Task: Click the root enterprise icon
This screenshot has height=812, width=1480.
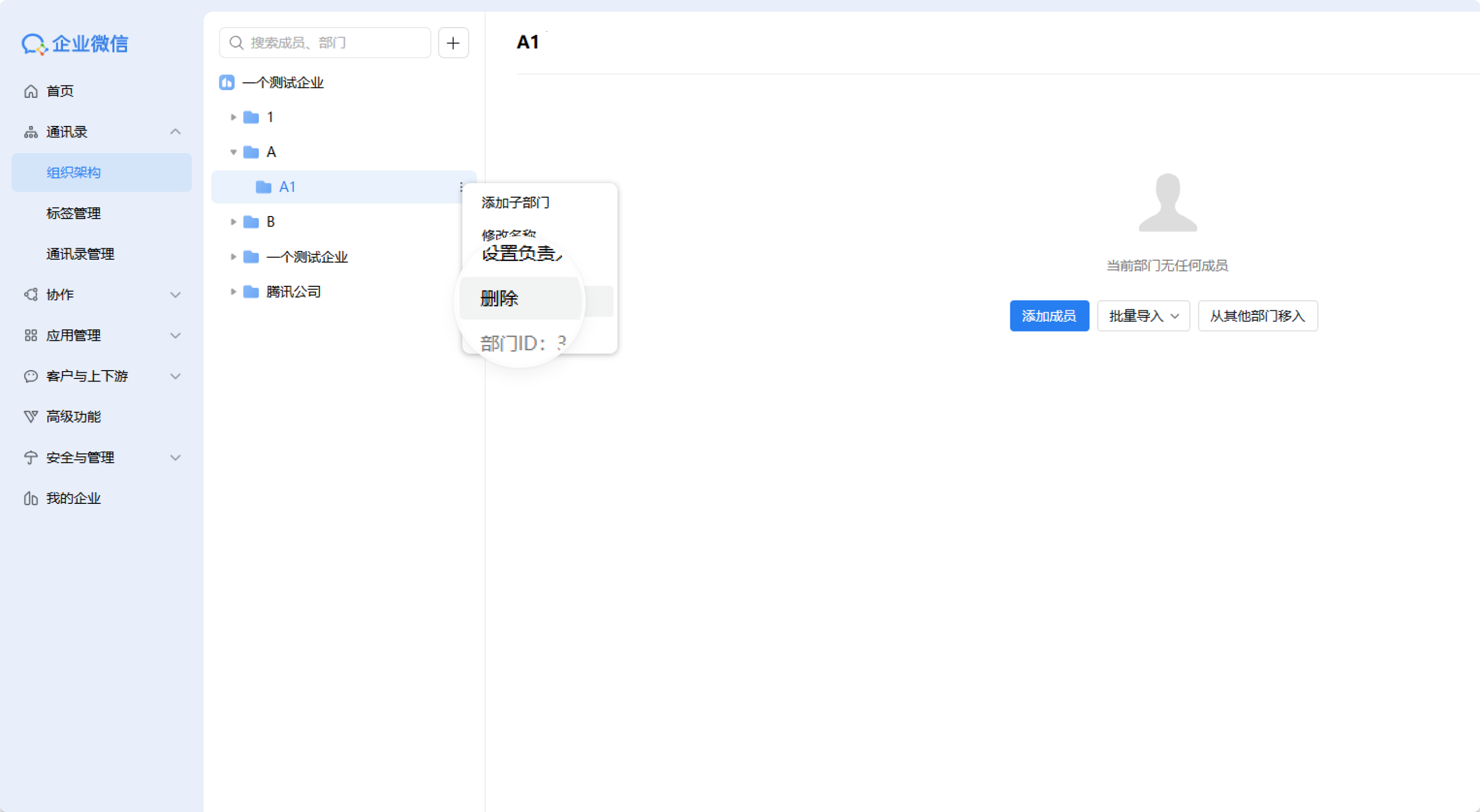Action: click(x=227, y=83)
